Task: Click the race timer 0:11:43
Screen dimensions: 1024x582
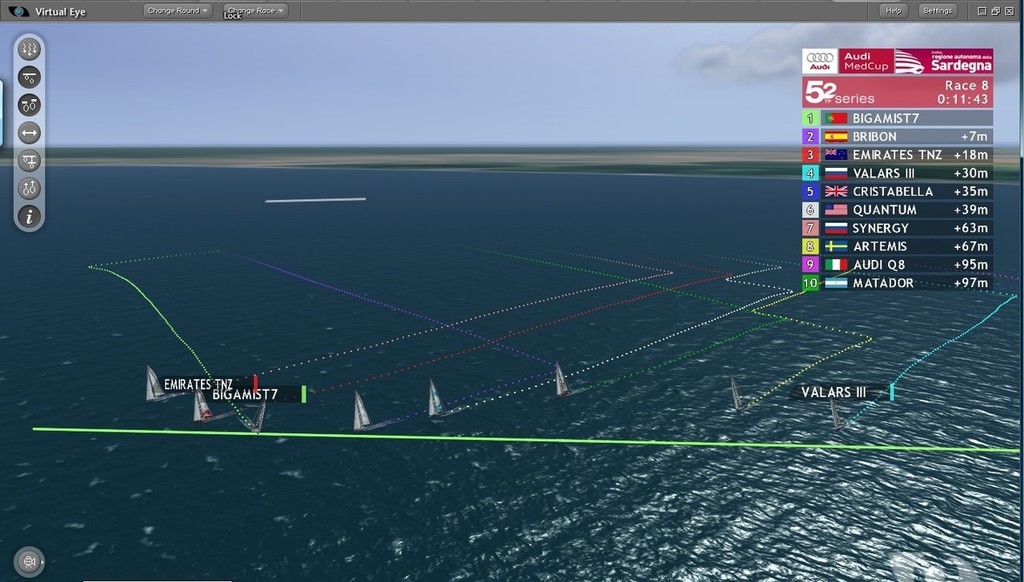Action: (963, 99)
